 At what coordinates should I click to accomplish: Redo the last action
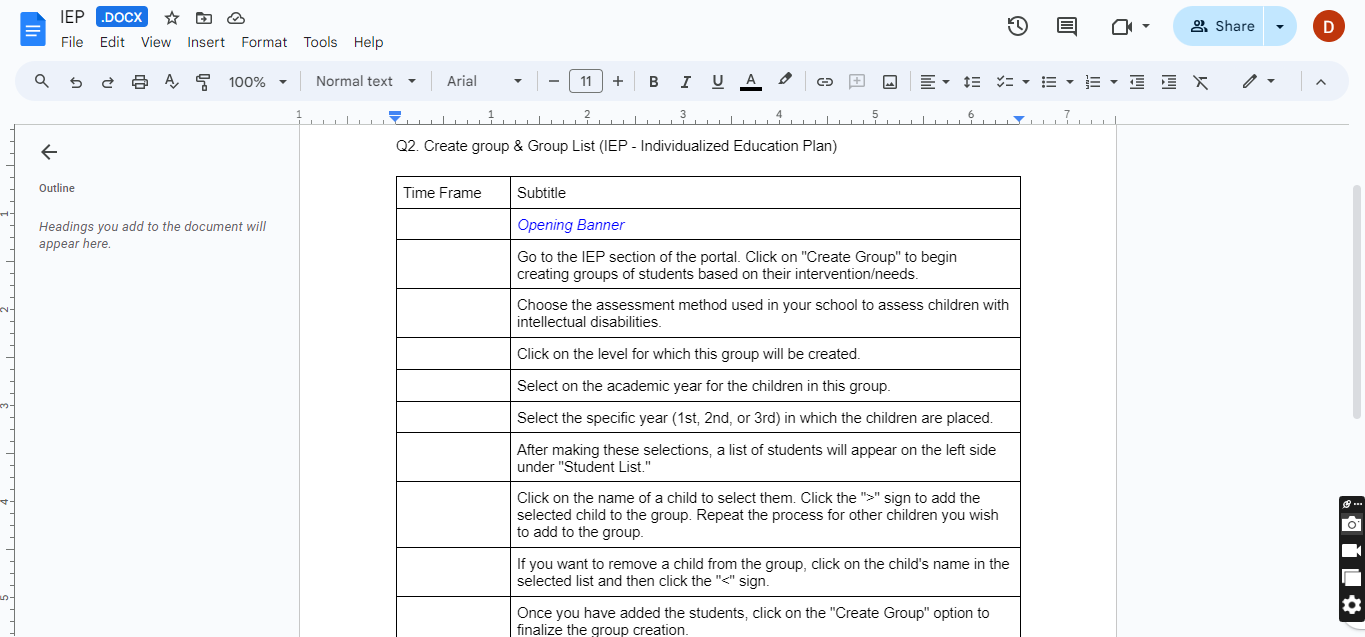coord(107,82)
